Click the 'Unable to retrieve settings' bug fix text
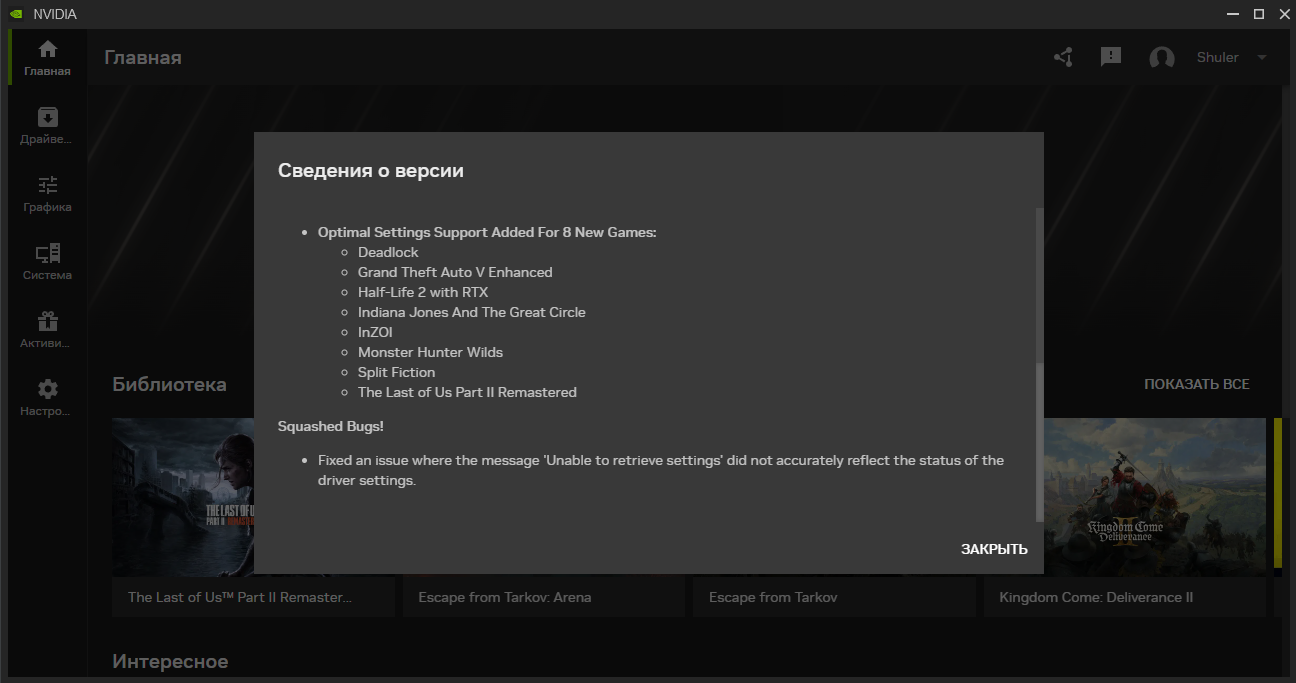Screen dimensions: 1296x683 [x=661, y=470]
